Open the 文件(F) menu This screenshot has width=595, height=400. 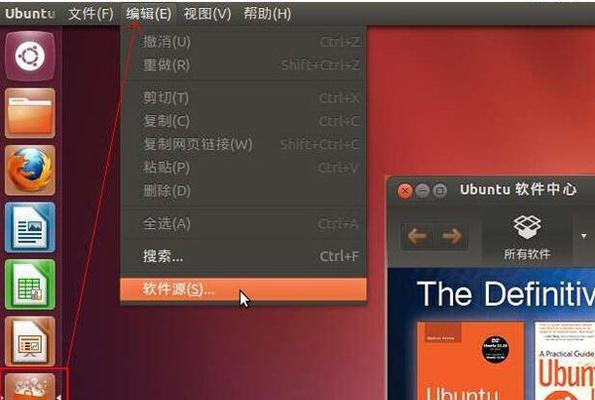(x=90, y=14)
